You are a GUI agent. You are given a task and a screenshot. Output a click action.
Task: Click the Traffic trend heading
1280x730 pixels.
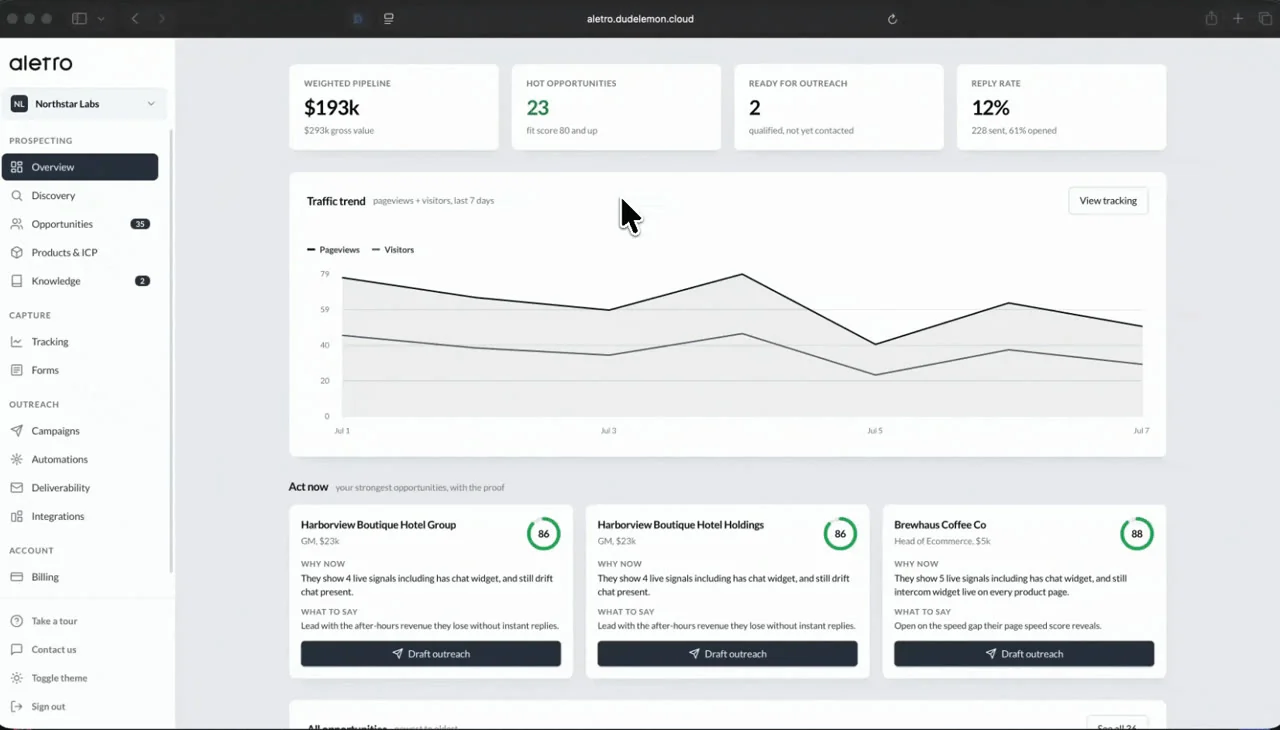336,201
